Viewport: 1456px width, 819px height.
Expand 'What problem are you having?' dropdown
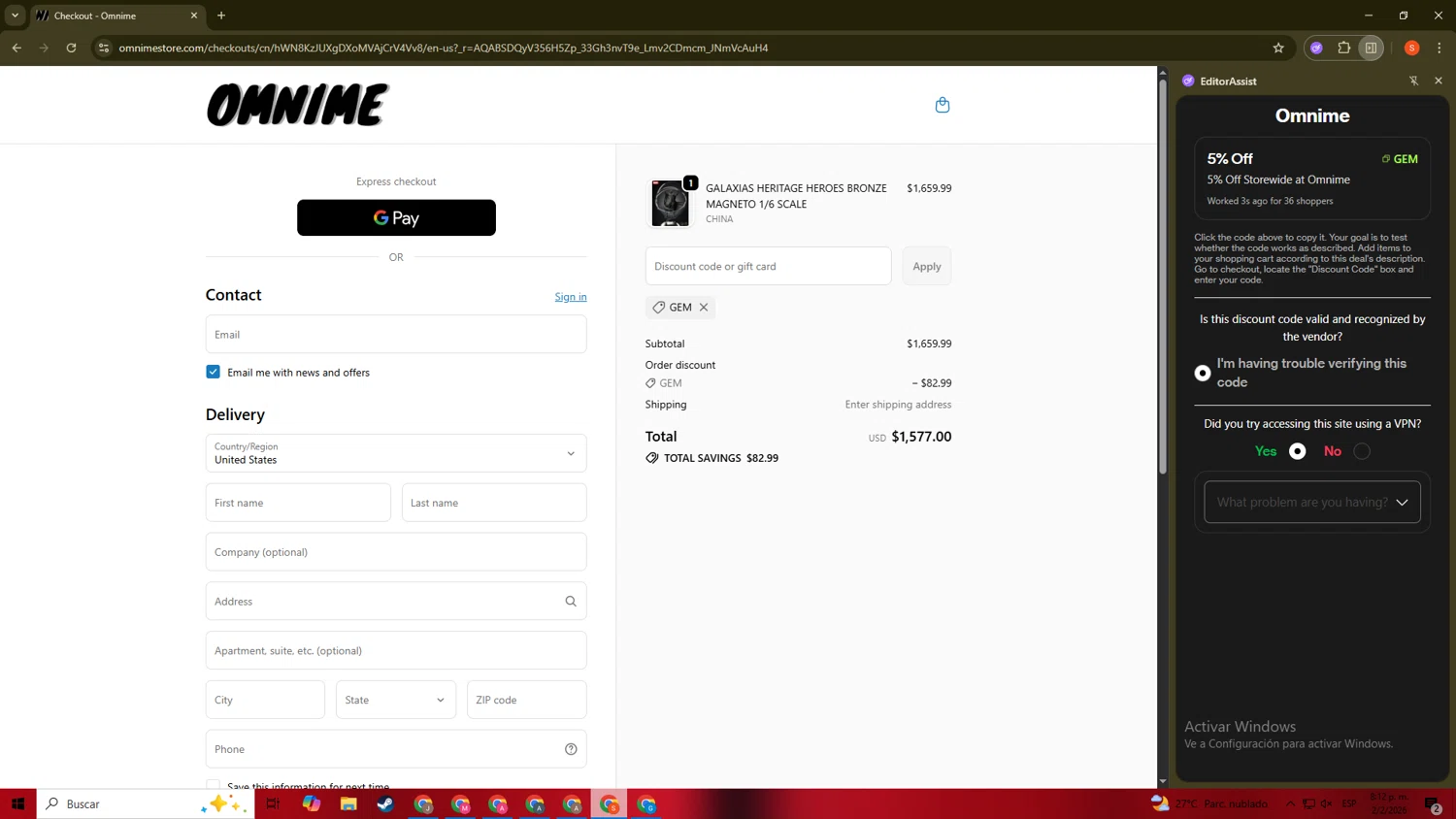click(x=1312, y=503)
